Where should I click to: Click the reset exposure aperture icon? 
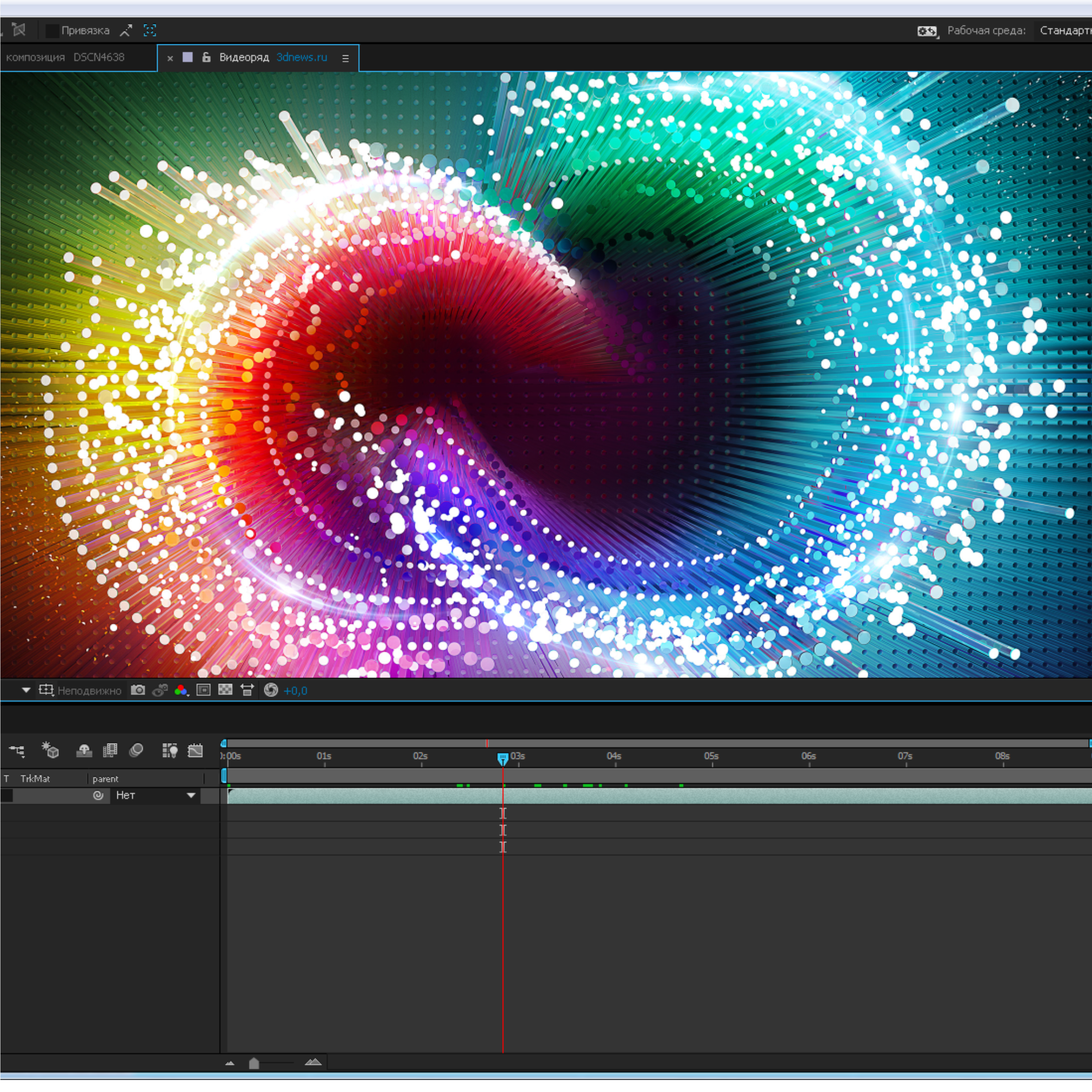point(271,690)
